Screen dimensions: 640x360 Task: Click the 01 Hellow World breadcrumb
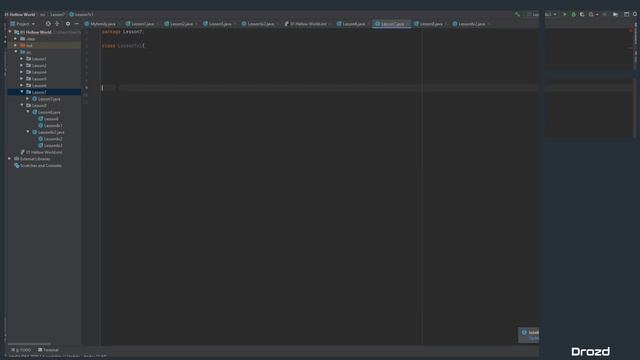[20, 15]
